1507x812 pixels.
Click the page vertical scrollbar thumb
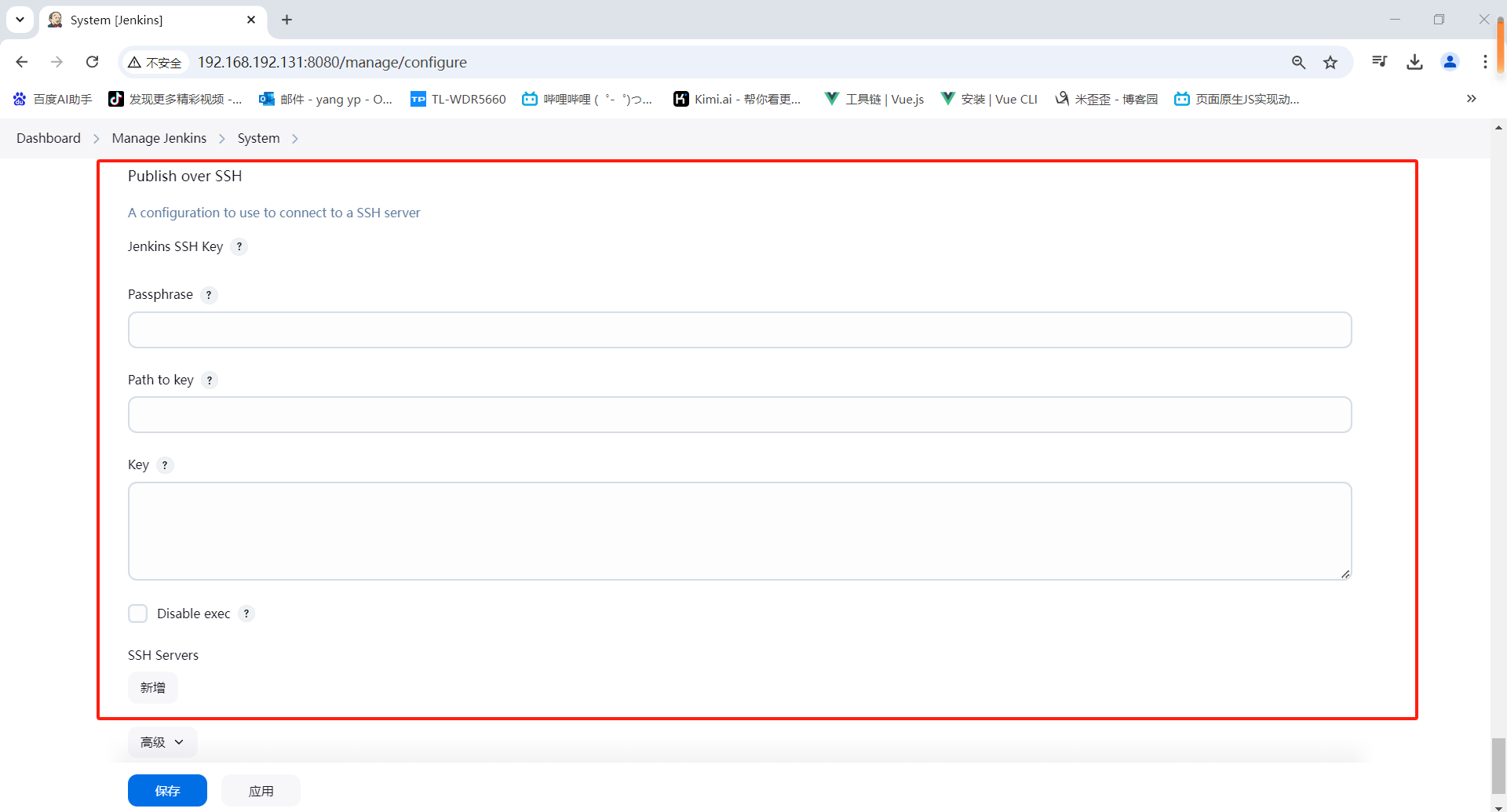click(1498, 766)
